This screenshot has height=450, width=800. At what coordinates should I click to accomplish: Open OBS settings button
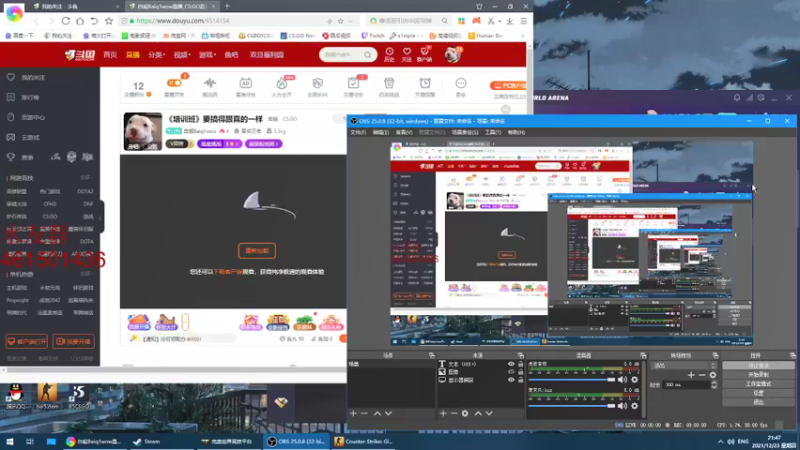[758, 393]
